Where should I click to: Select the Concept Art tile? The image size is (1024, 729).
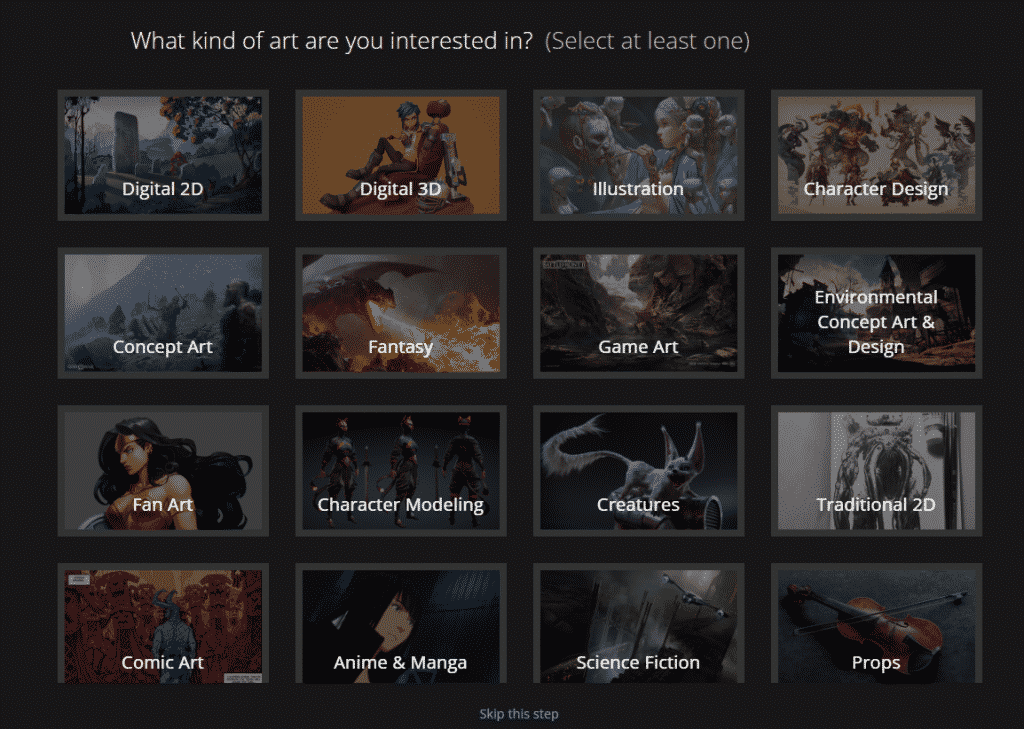coord(163,313)
